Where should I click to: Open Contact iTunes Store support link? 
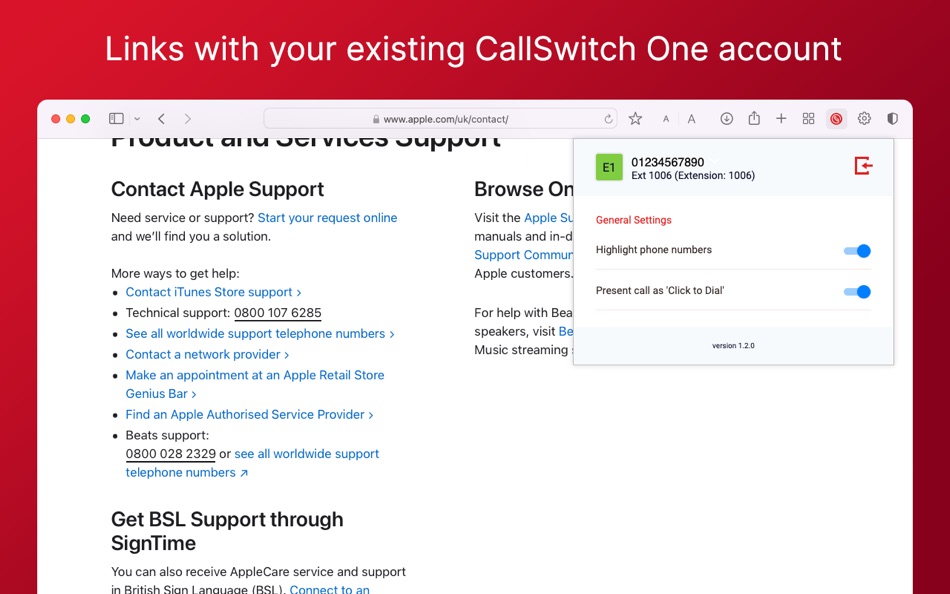(x=213, y=292)
